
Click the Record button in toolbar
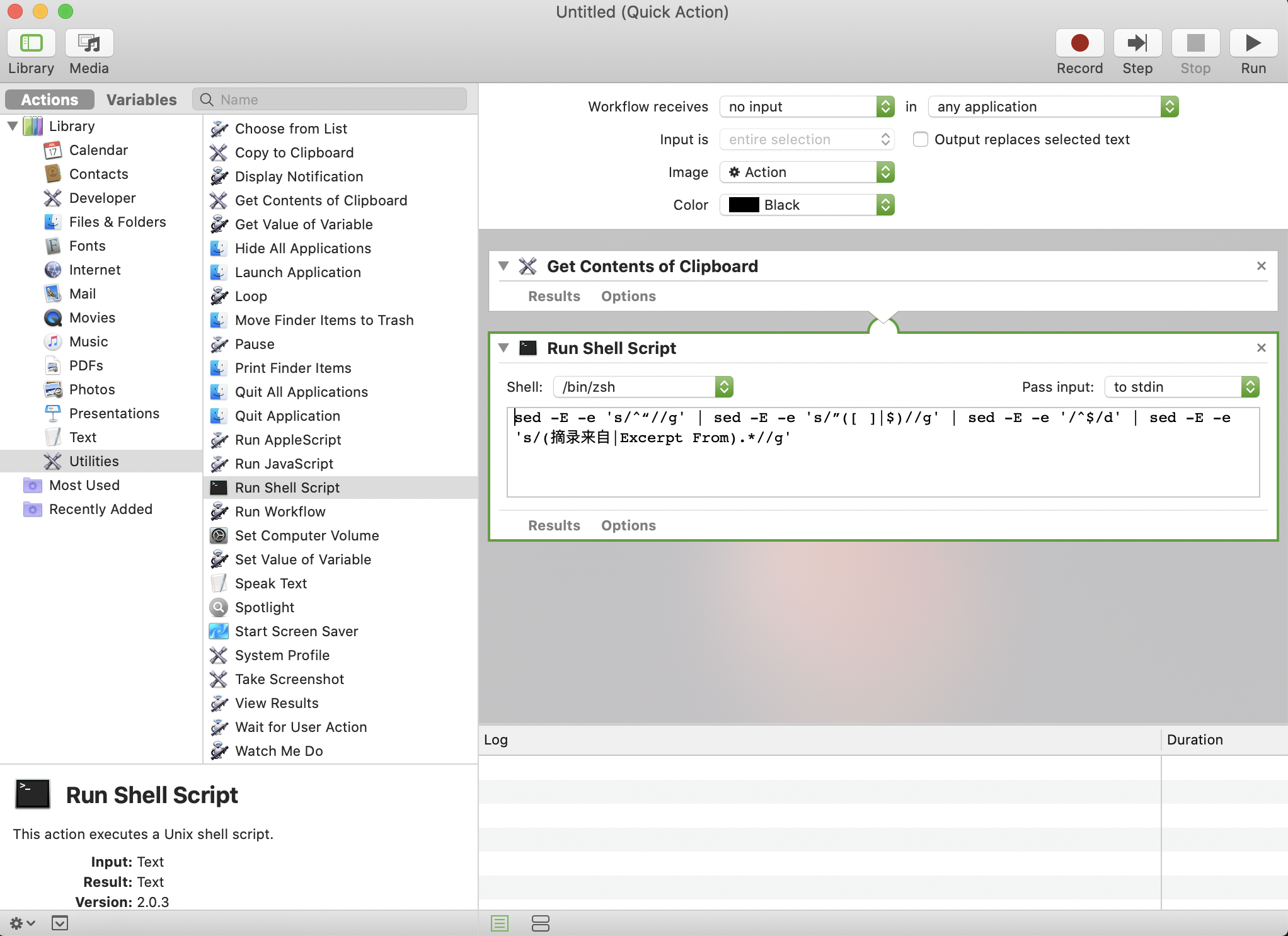(1079, 43)
